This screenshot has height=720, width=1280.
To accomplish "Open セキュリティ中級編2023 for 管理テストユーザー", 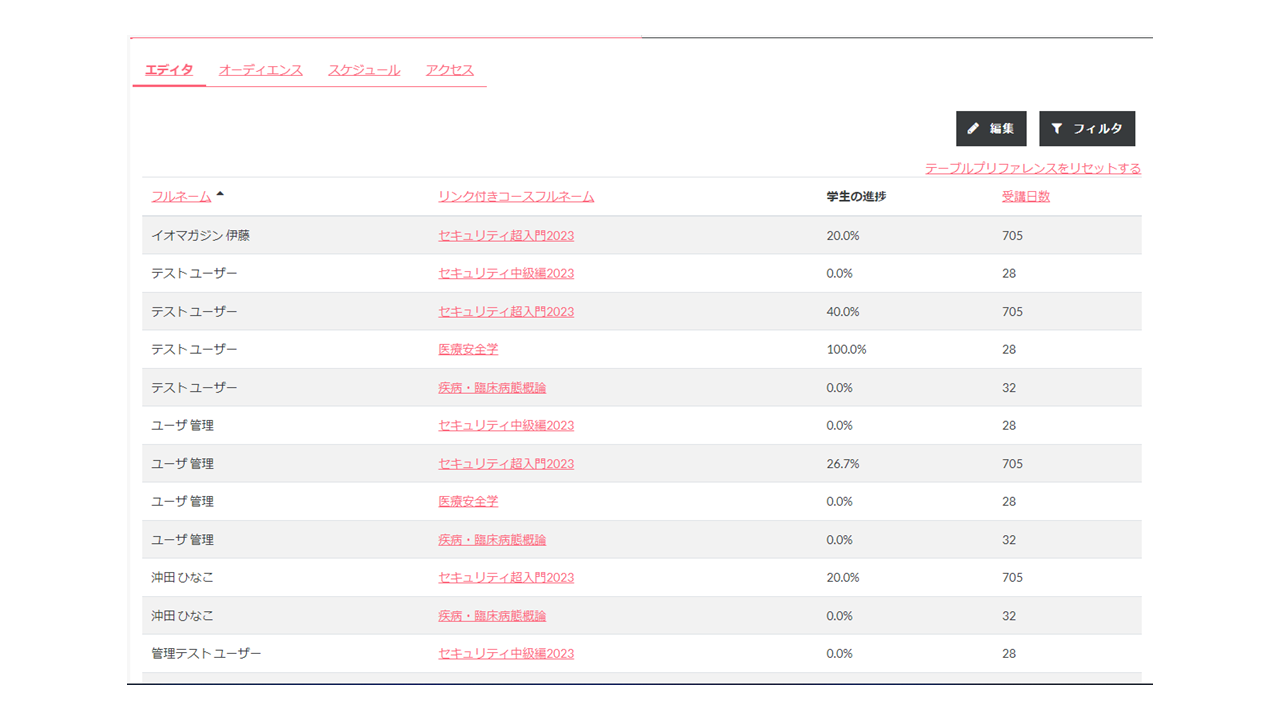I will pyautogui.click(x=506, y=654).
